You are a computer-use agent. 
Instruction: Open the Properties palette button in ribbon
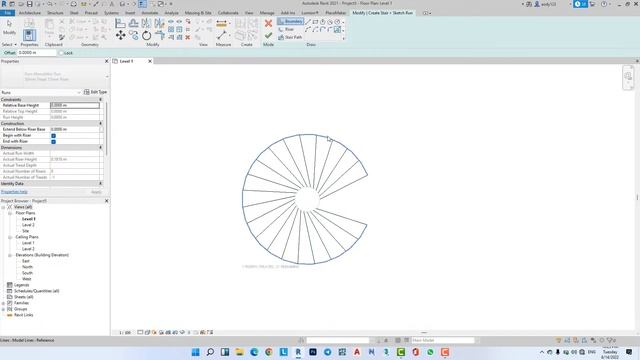point(29,35)
